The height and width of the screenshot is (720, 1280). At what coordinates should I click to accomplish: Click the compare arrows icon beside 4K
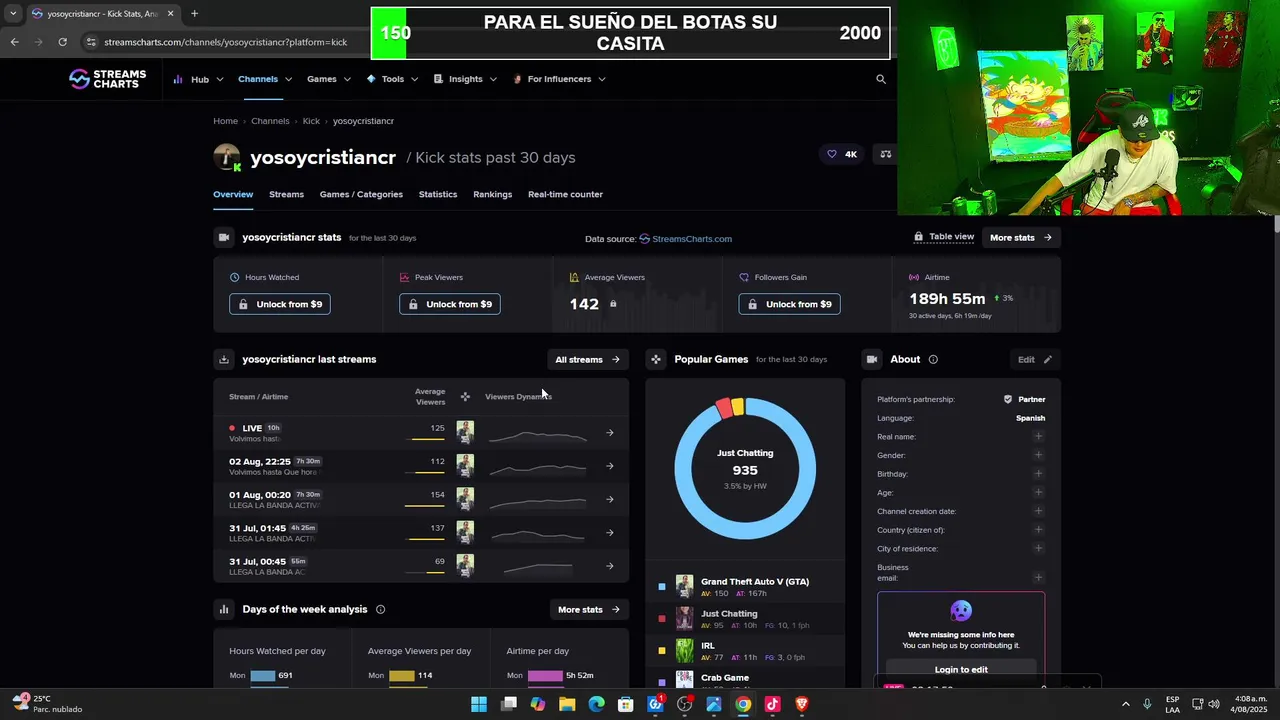(885, 154)
